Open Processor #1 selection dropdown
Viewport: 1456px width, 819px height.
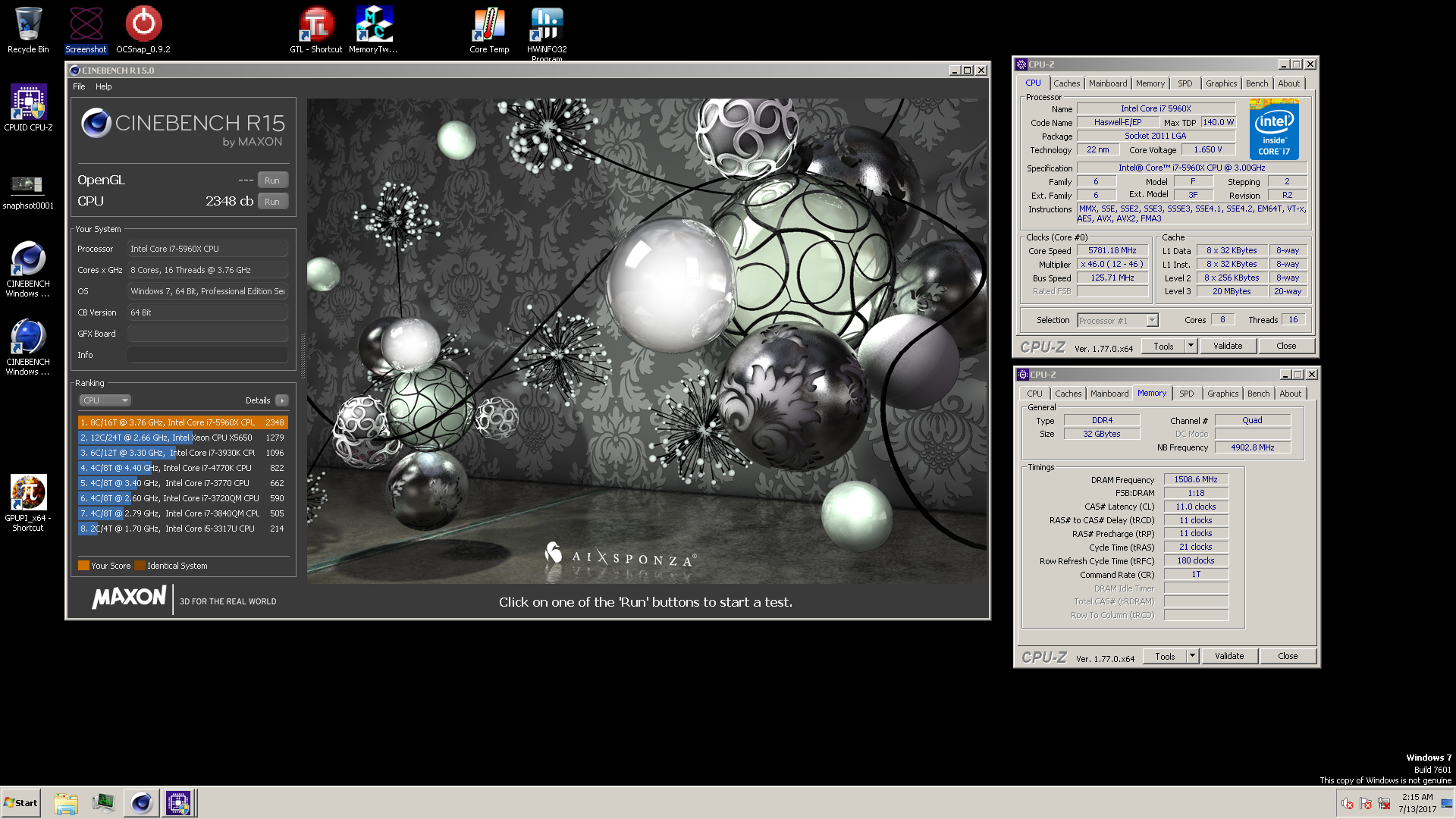(x=1118, y=321)
